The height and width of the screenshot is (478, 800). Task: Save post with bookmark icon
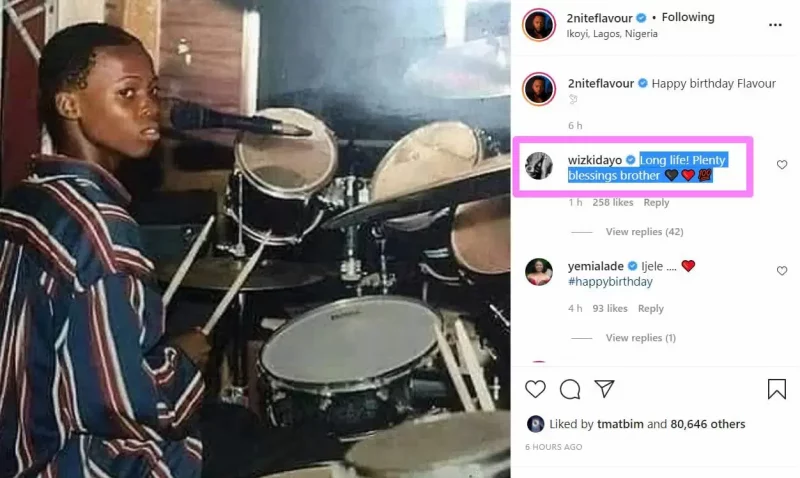pos(777,389)
